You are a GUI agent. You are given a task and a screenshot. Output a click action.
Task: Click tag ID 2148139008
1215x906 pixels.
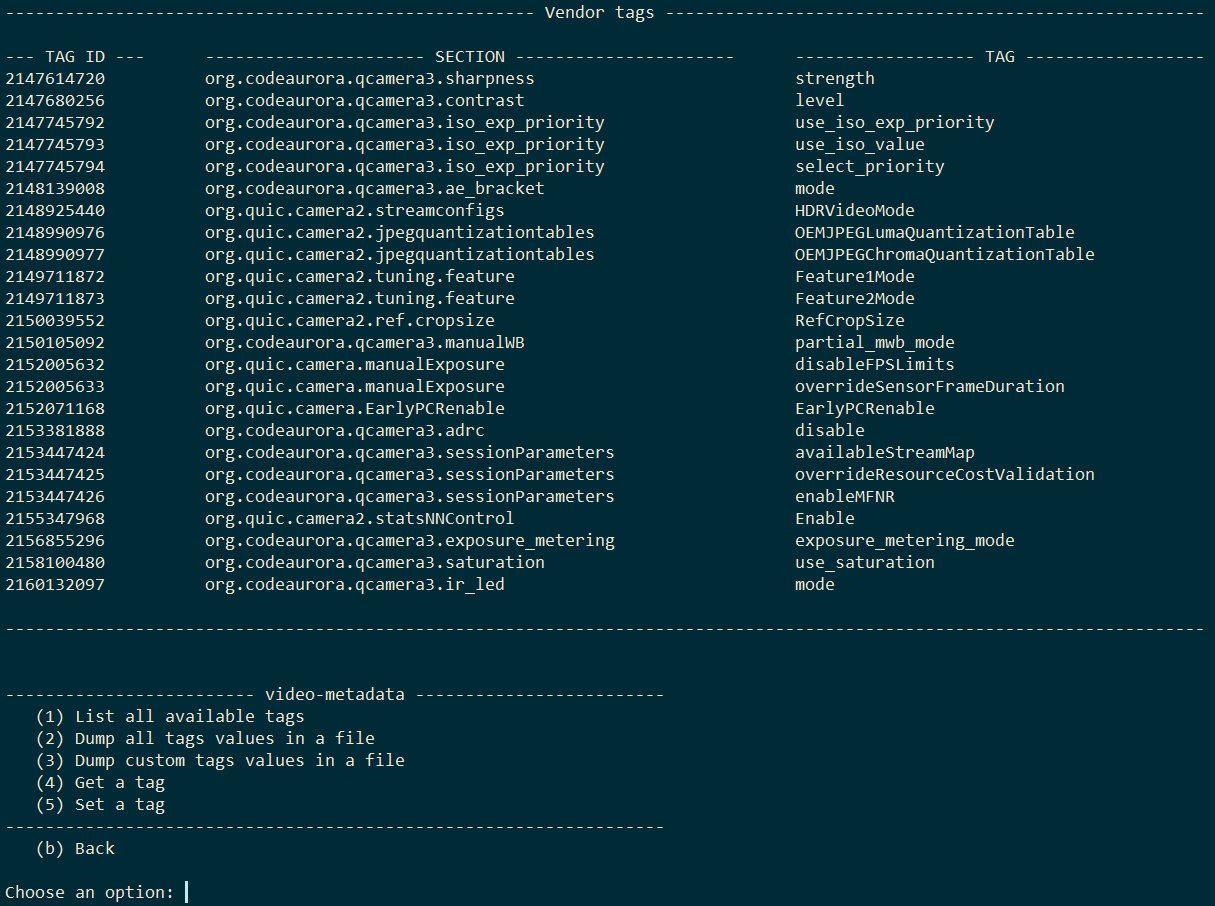click(55, 188)
